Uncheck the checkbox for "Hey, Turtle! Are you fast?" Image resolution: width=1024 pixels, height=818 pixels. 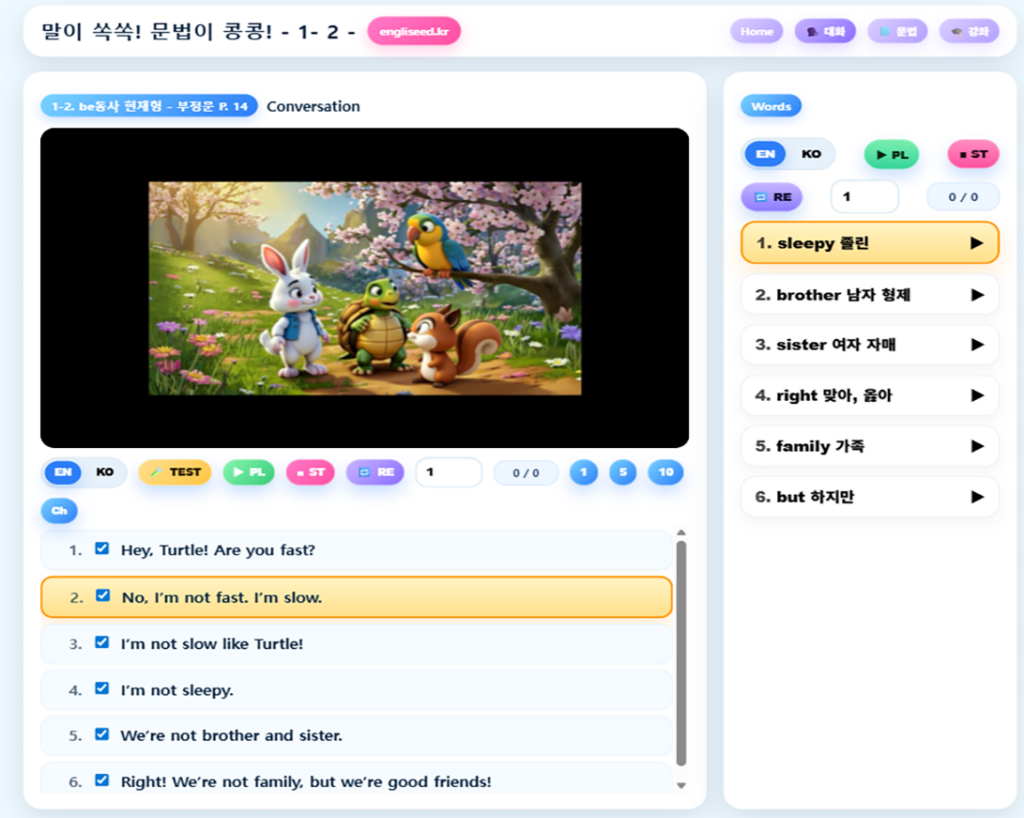coord(102,549)
